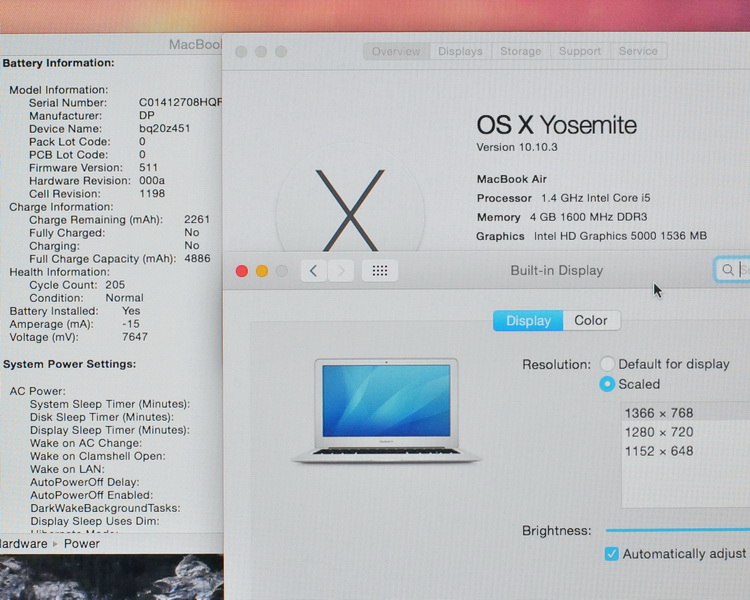Choose the 1280 × 720 resolution
Screen dimensions: 750x600
coord(686,432)
